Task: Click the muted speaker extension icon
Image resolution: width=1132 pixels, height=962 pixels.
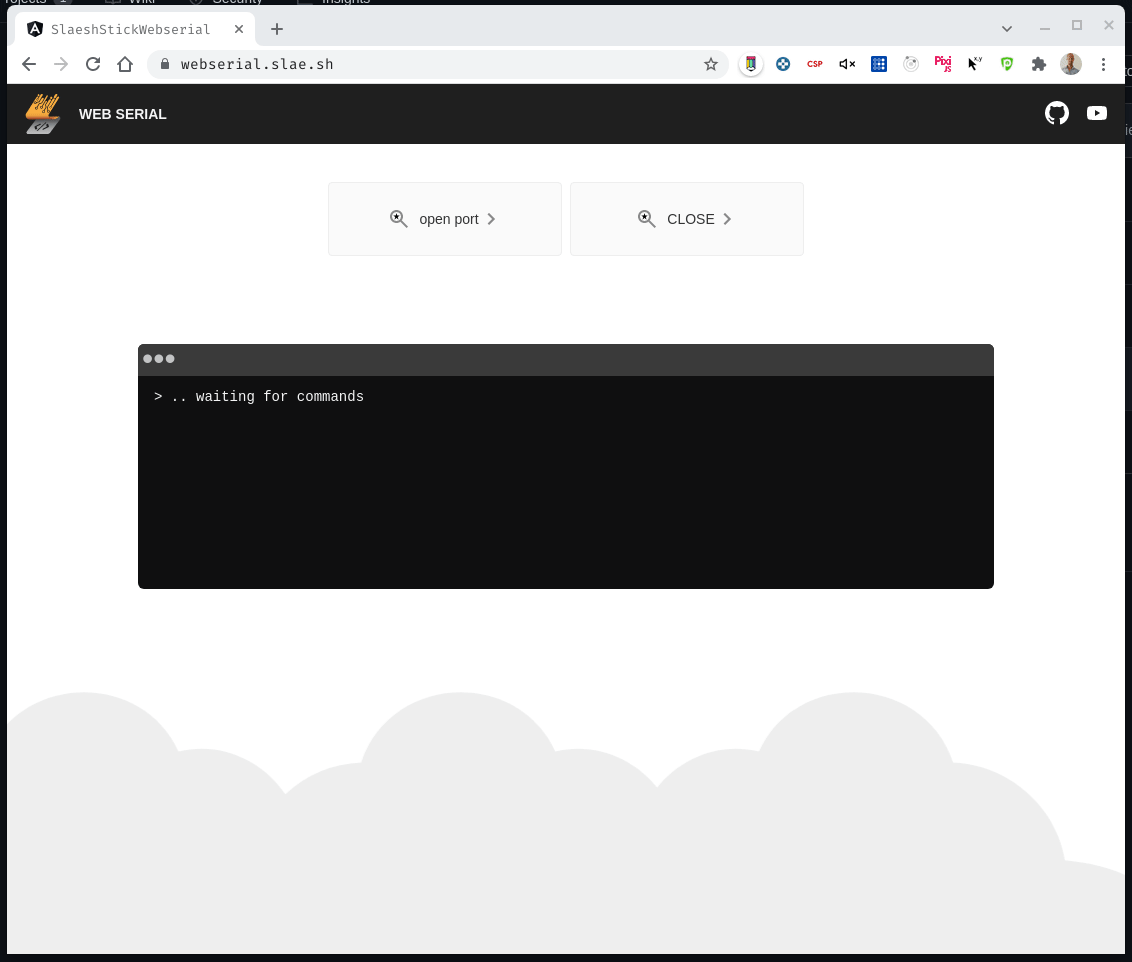Action: click(x=847, y=64)
